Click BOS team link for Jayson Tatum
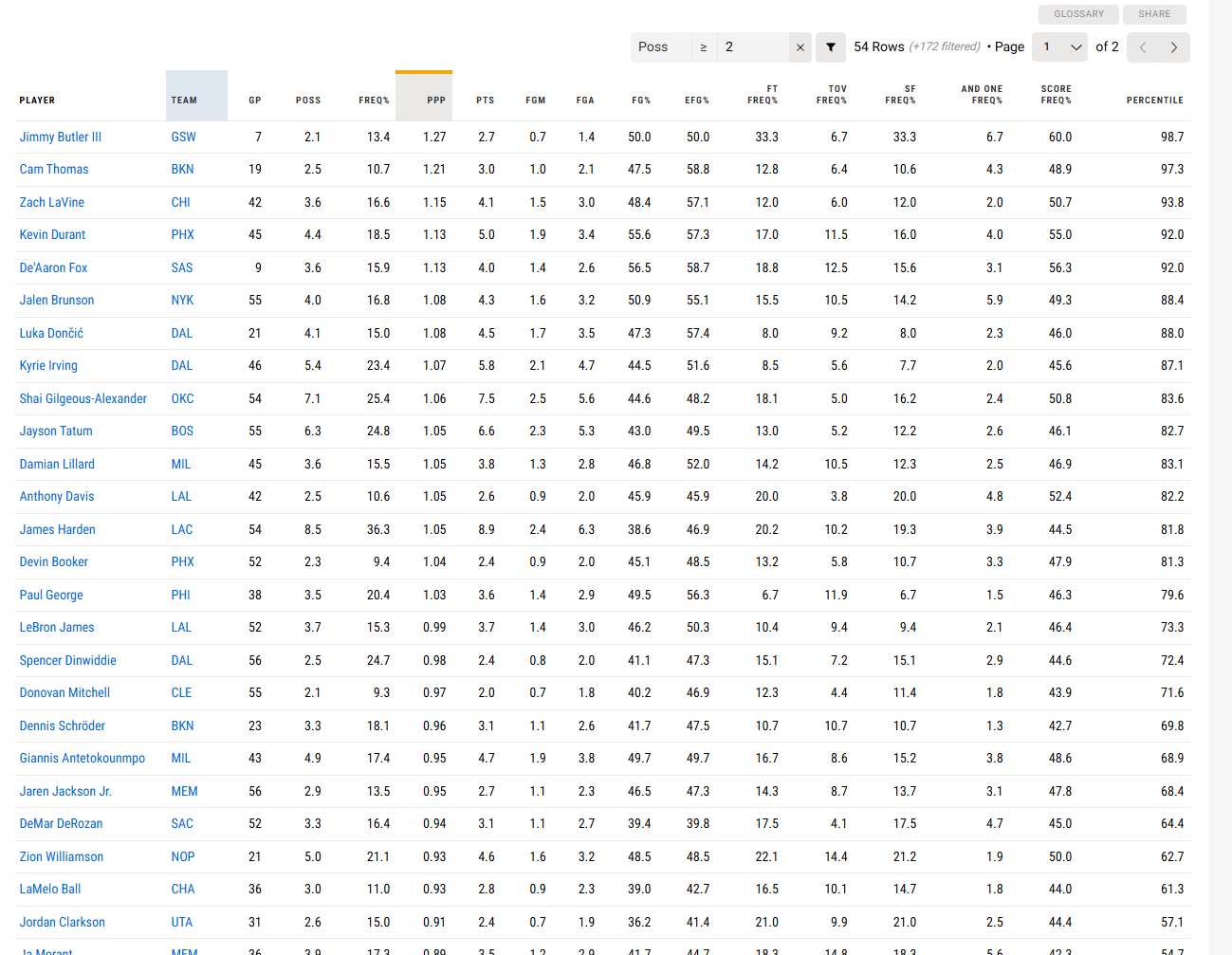Image resolution: width=1232 pixels, height=955 pixels. tap(182, 432)
